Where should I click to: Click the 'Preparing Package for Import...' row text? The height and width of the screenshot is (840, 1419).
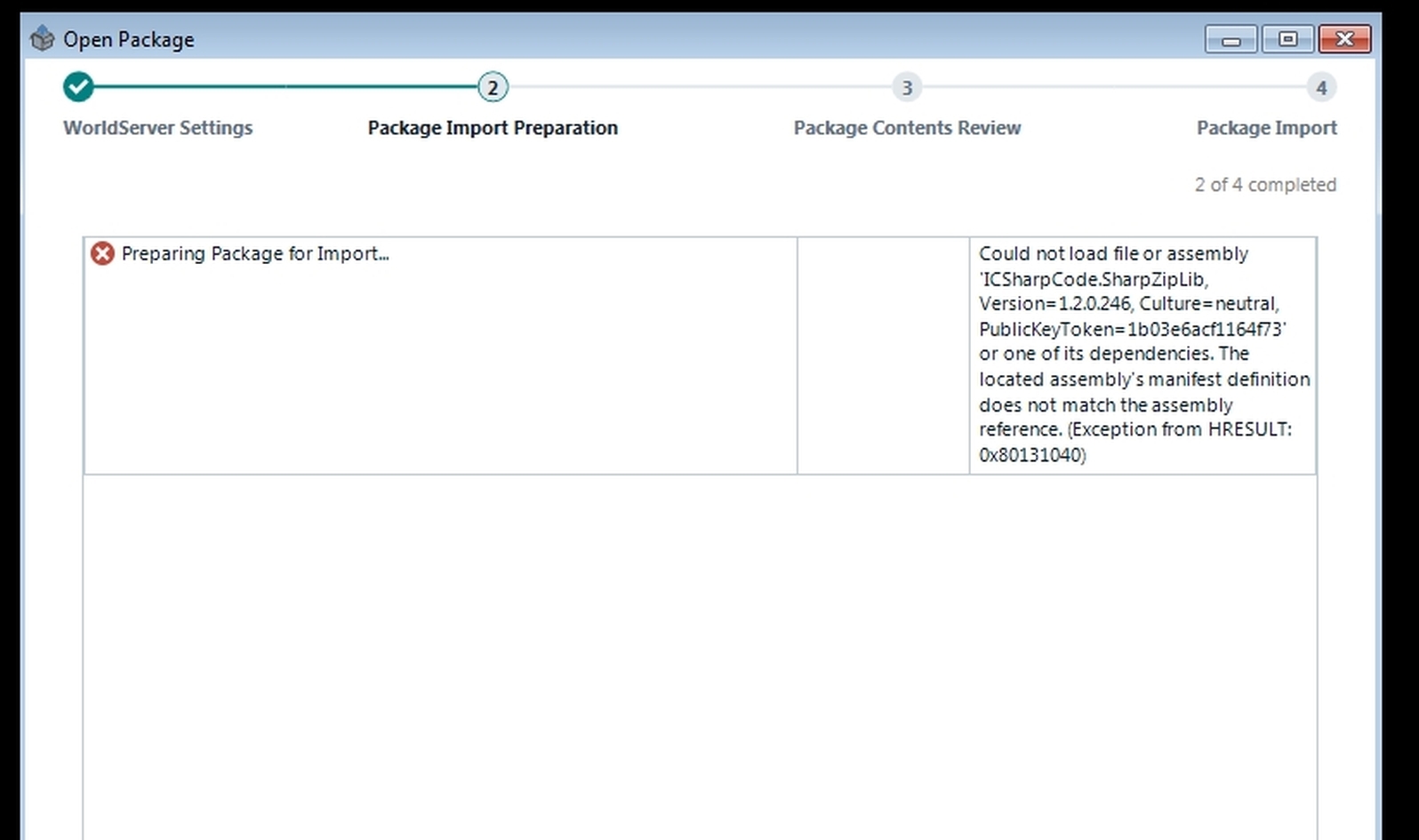(255, 253)
